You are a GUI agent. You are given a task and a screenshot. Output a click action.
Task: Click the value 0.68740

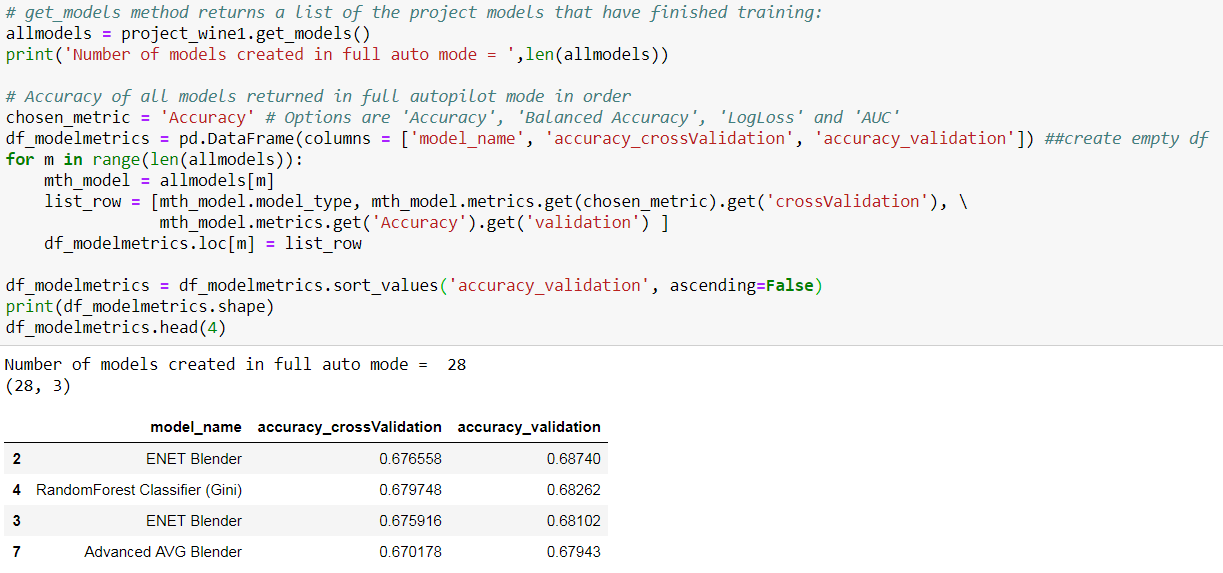(x=574, y=459)
